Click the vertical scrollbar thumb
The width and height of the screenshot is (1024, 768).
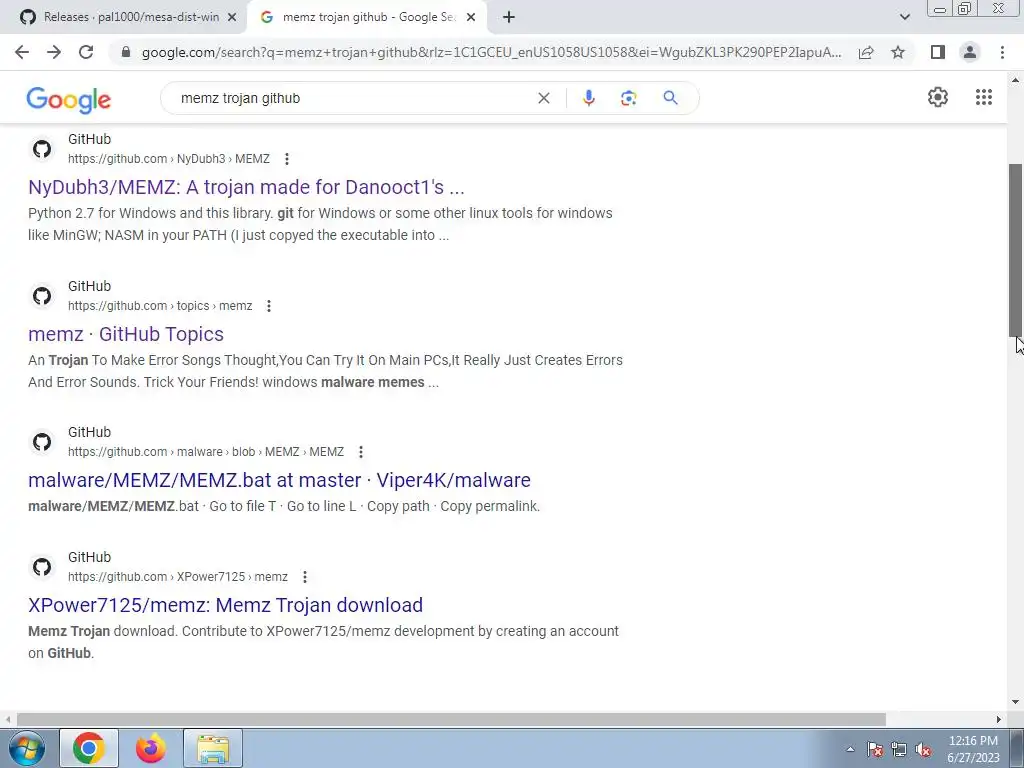[x=1015, y=249]
